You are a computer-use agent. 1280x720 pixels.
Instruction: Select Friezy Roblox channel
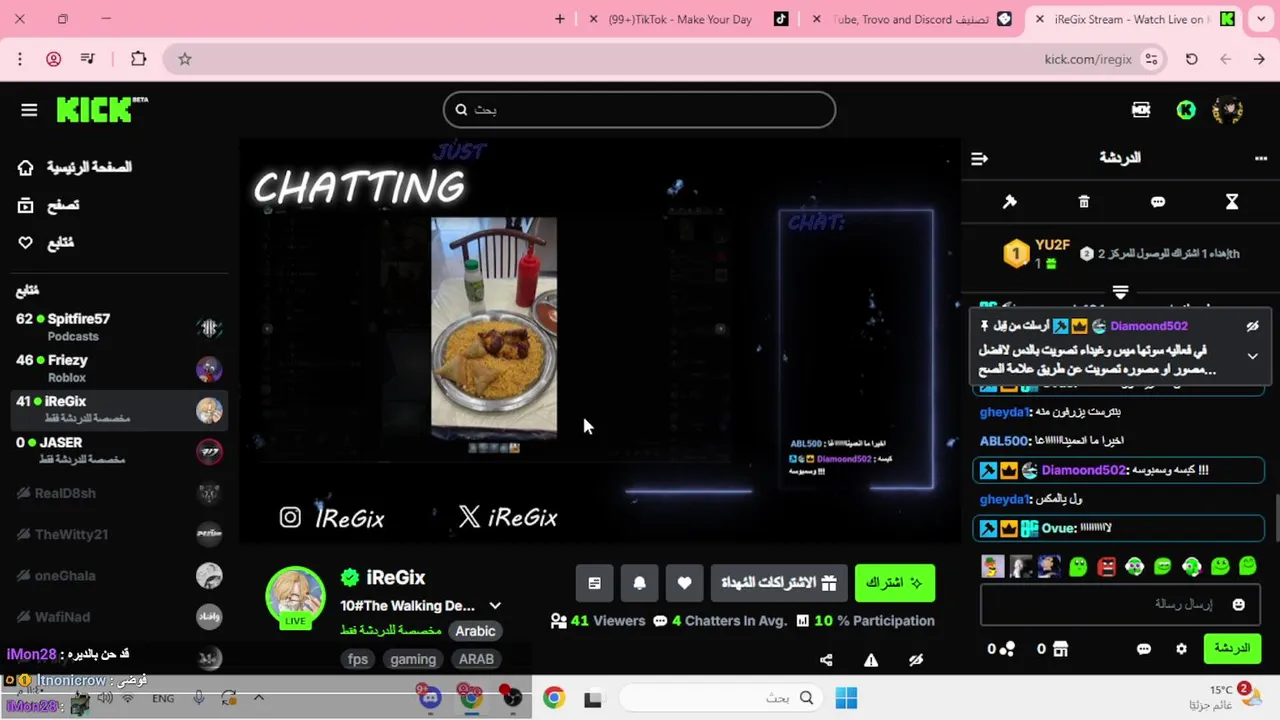coord(118,368)
